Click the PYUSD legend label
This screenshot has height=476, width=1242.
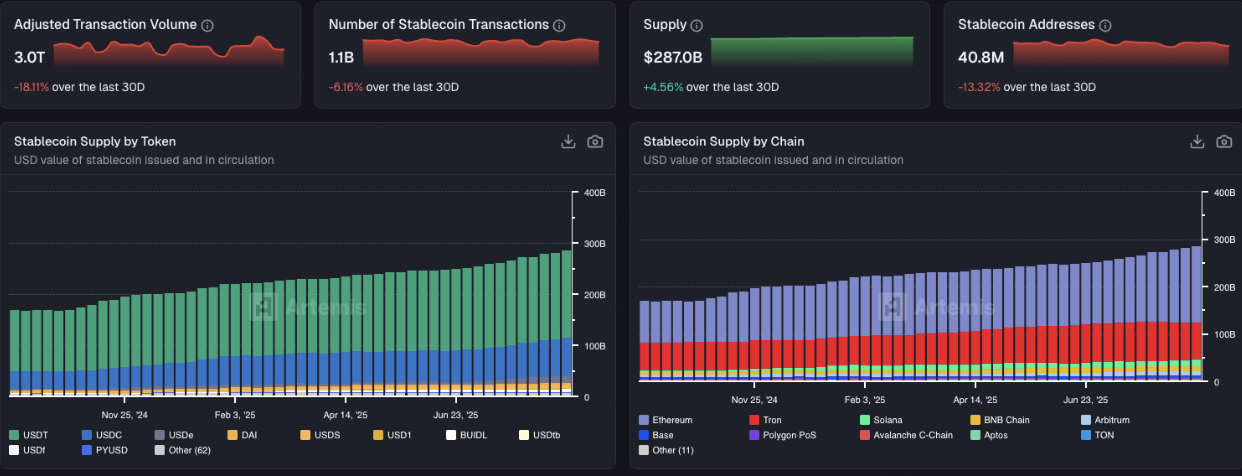click(x=110, y=450)
